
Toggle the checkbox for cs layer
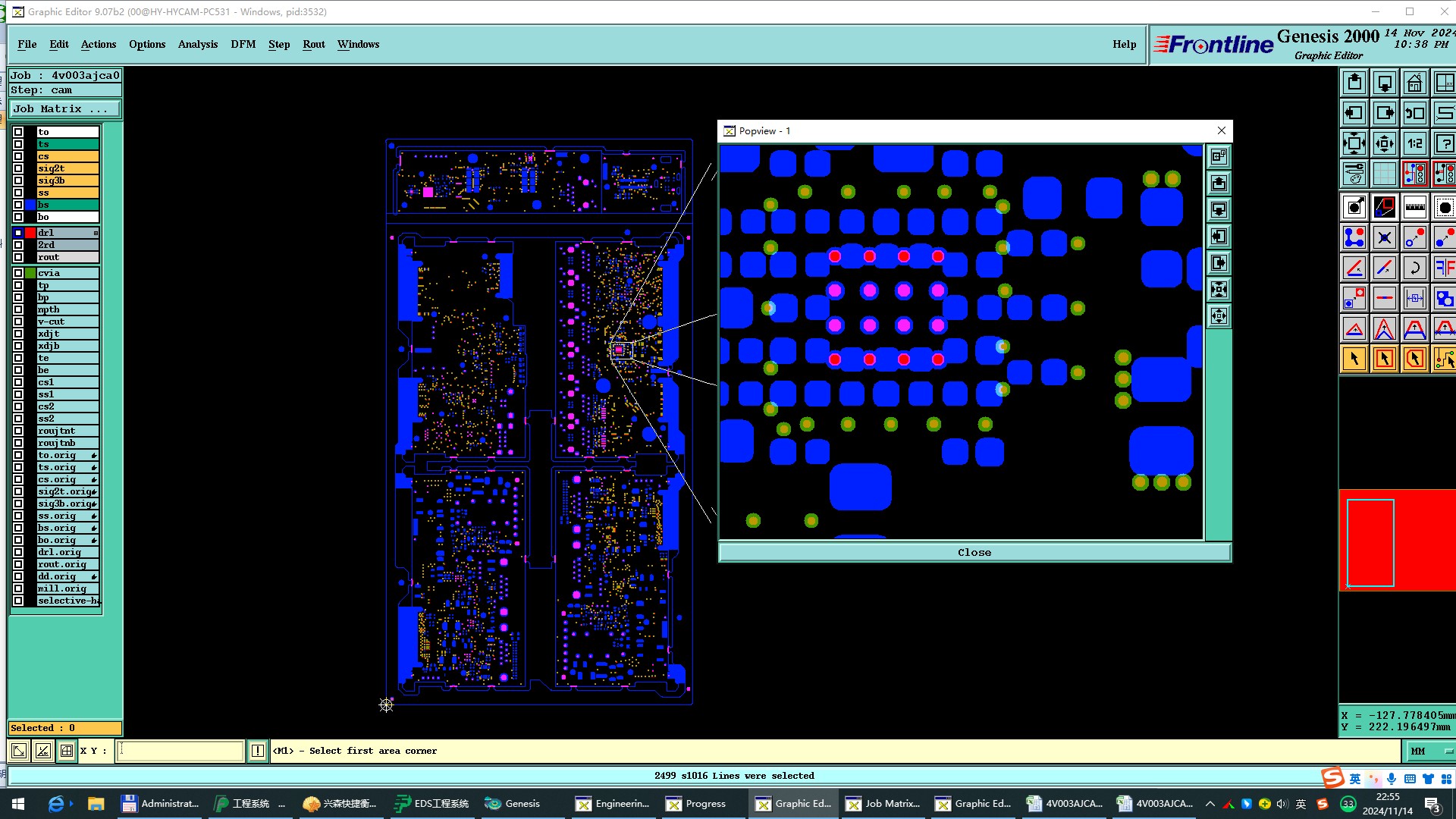(18, 156)
